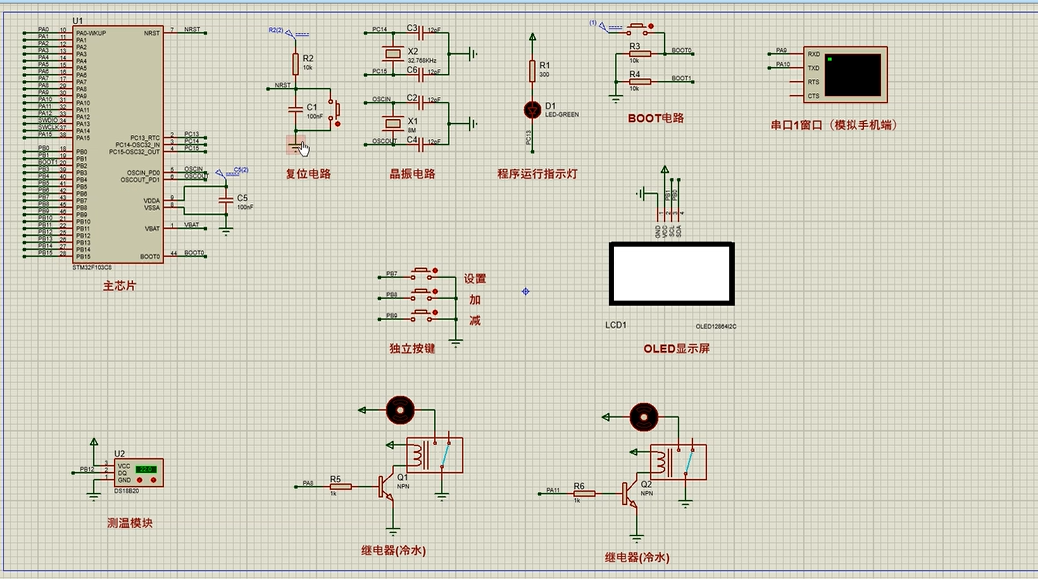The image size is (1038, 579).
Task: Click the motor above the Q2 relay
Action: (x=643, y=417)
